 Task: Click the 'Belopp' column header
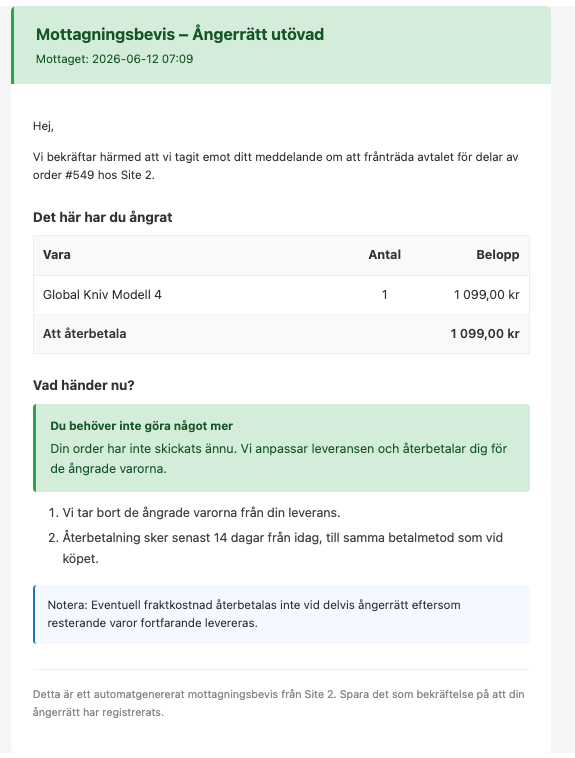coord(498,255)
